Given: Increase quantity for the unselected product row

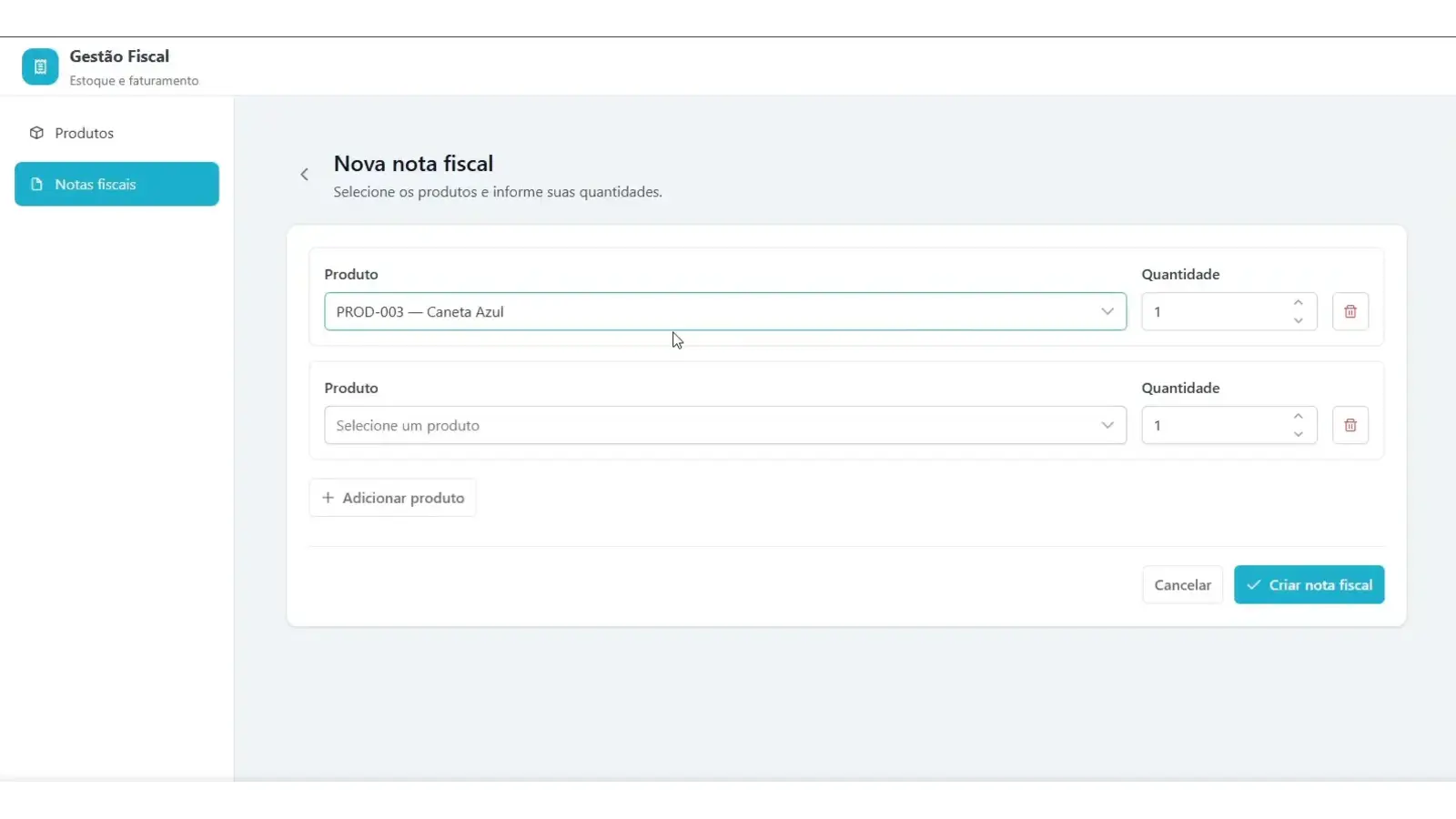Looking at the screenshot, I should coord(1299,417).
